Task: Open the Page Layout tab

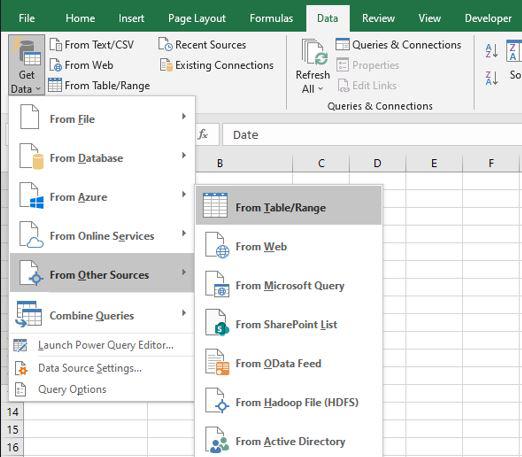Action: pos(197,18)
